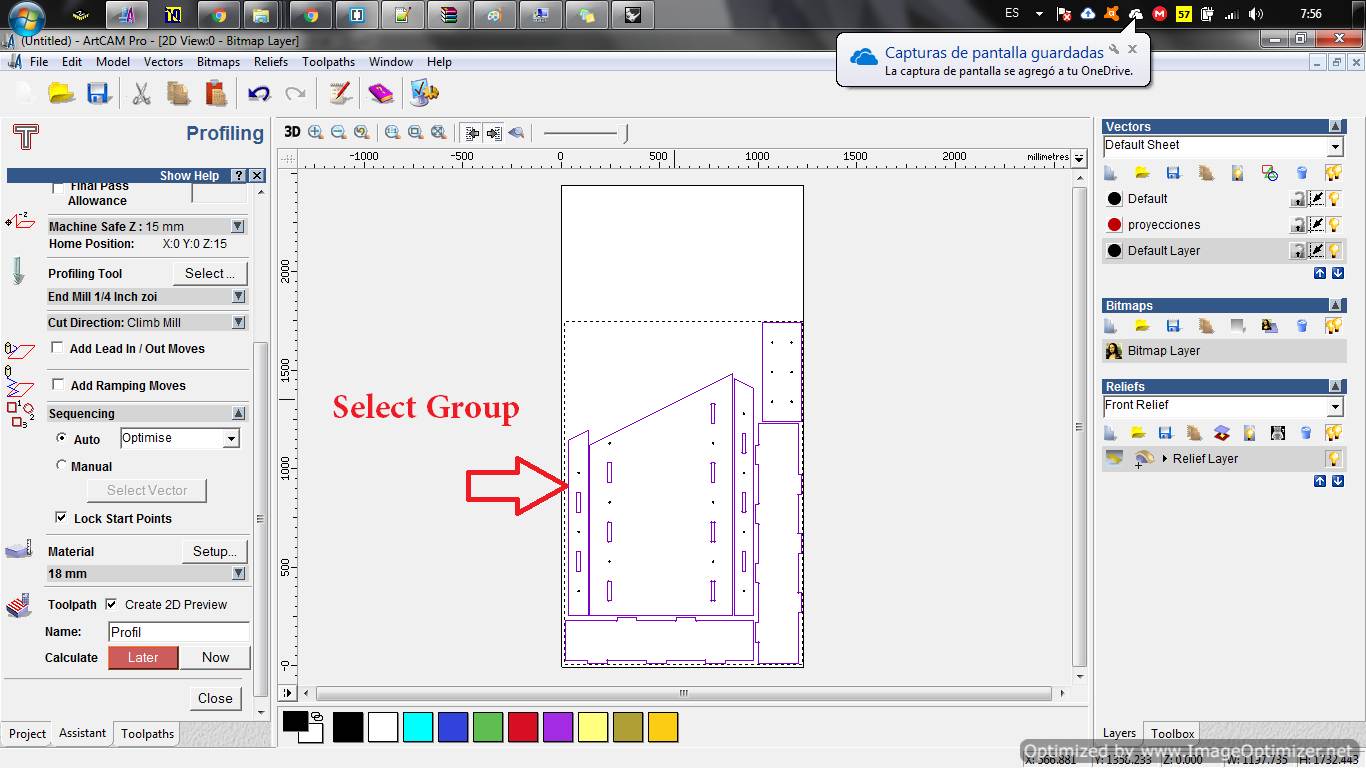The height and width of the screenshot is (768, 1366).
Task: Click the material Setup... button
Action: point(215,552)
